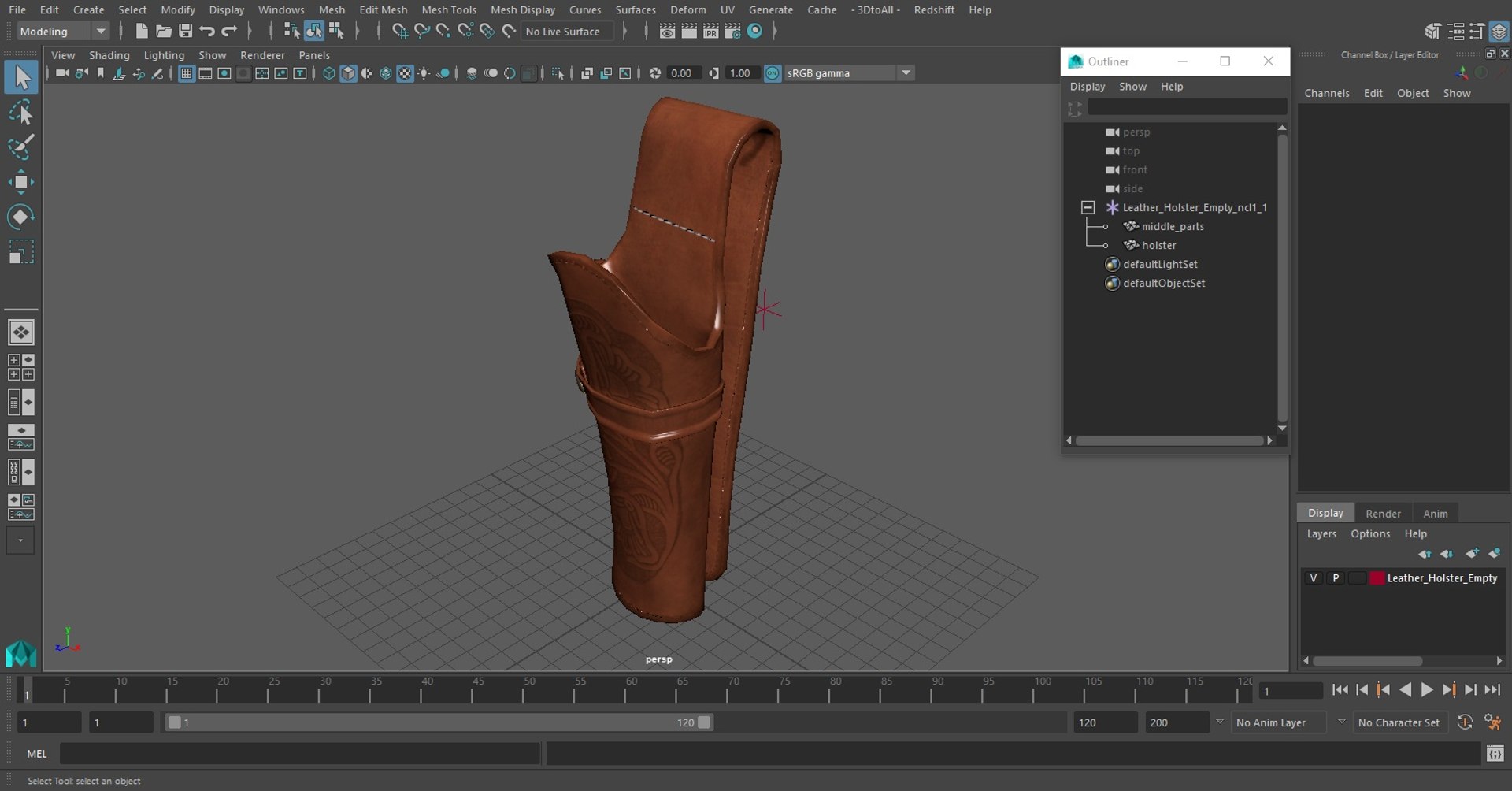The image size is (1512, 791).
Task: Open Channels menu in Channel Box
Action: (x=1327, y=93)
